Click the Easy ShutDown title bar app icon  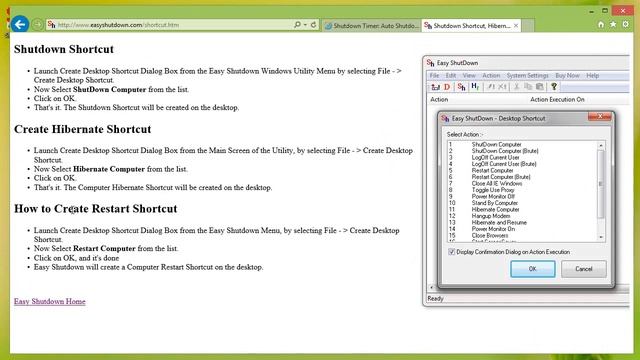(x=430, y=63)
